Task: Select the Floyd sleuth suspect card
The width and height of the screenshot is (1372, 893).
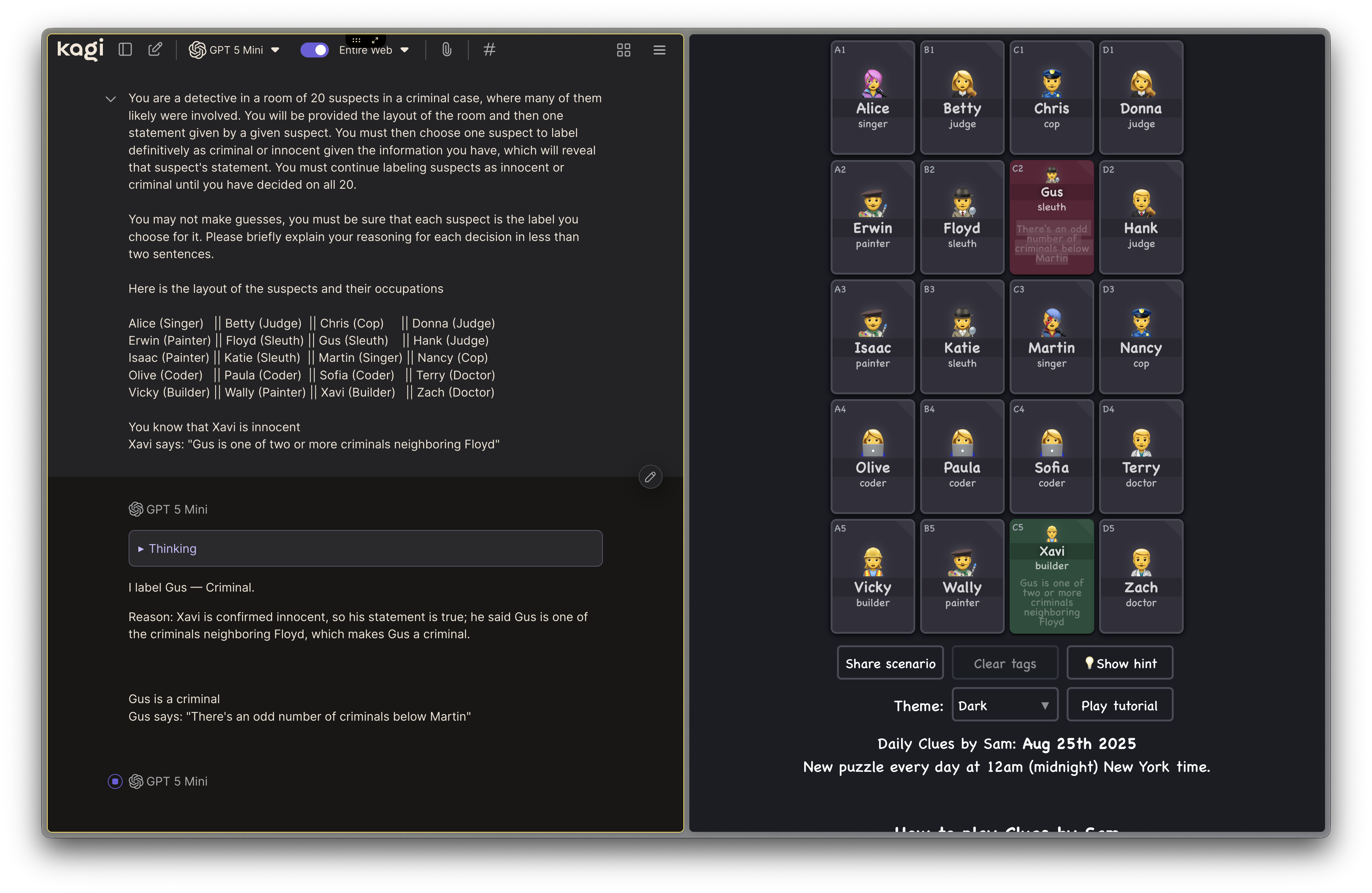Action: click(x=962, y=217)
